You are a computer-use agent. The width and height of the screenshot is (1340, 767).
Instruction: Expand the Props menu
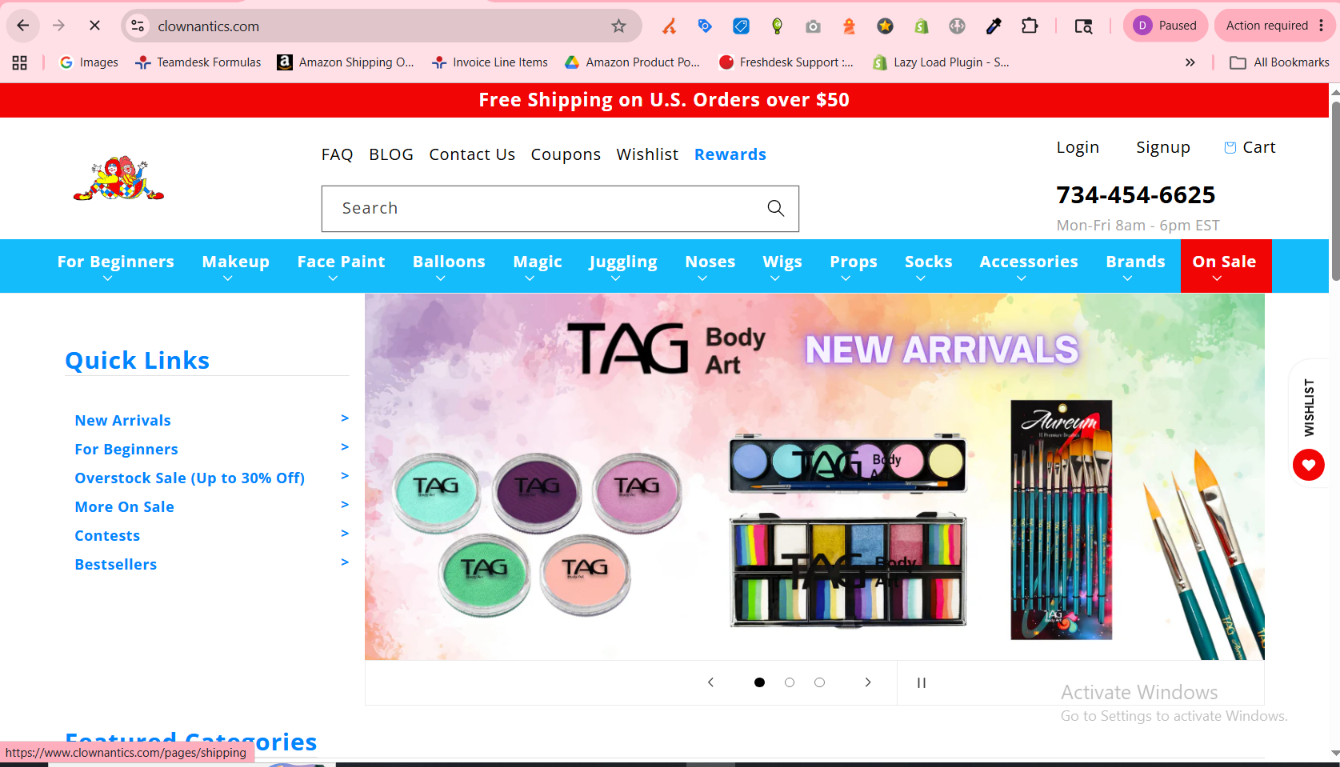click(x=854, y=266)
